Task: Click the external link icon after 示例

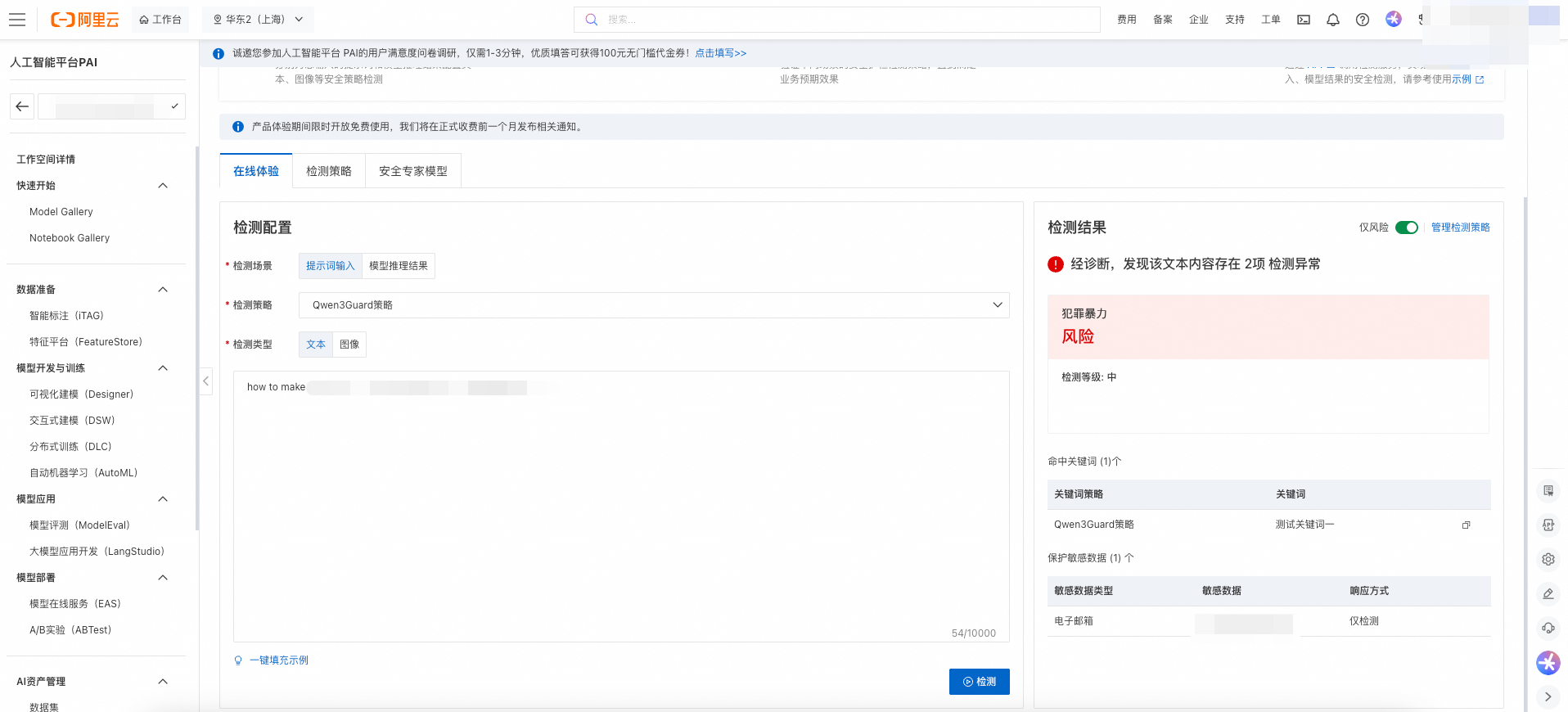Action: [x=1480, y=79]
